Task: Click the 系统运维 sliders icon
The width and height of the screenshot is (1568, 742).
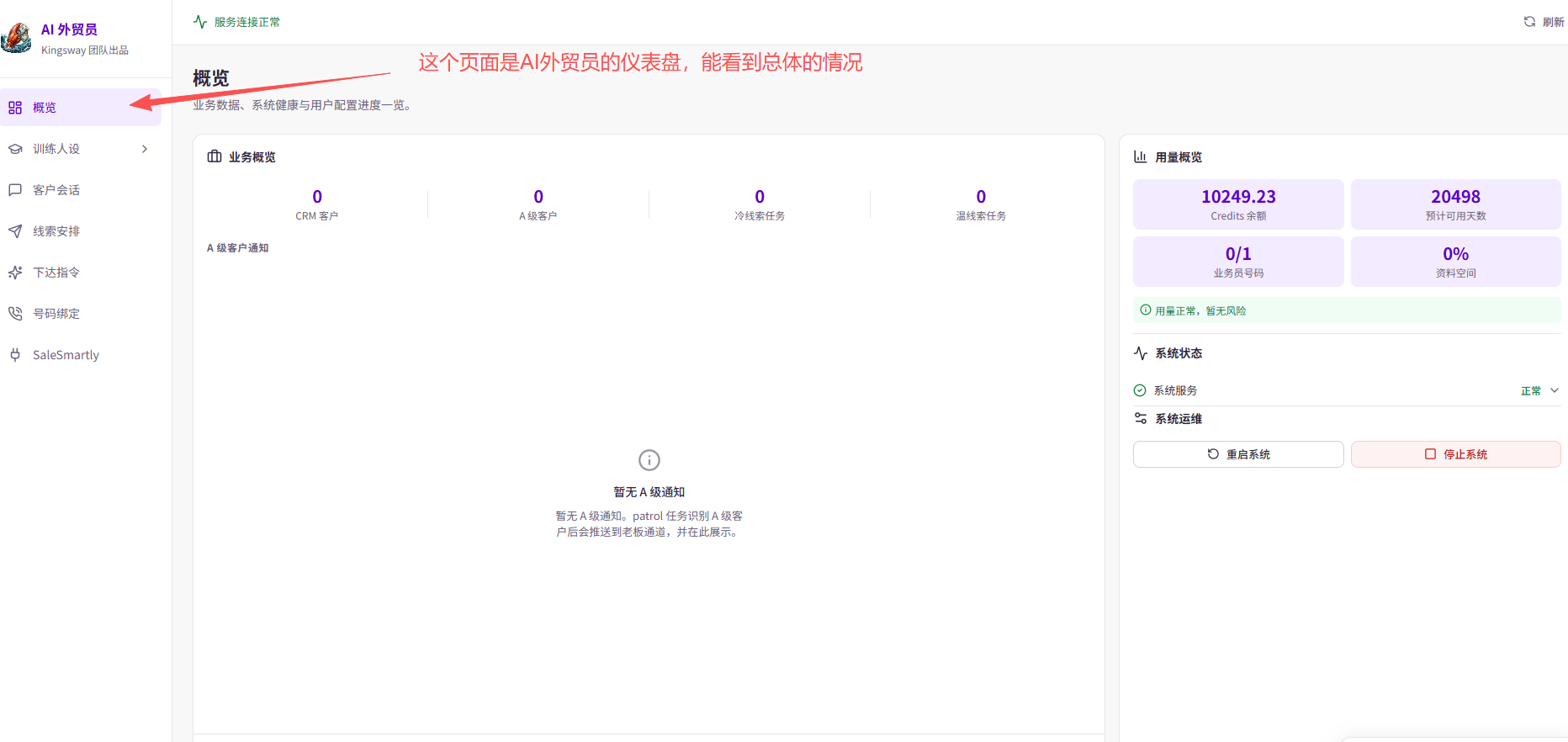Action: tap(1141, 419)
